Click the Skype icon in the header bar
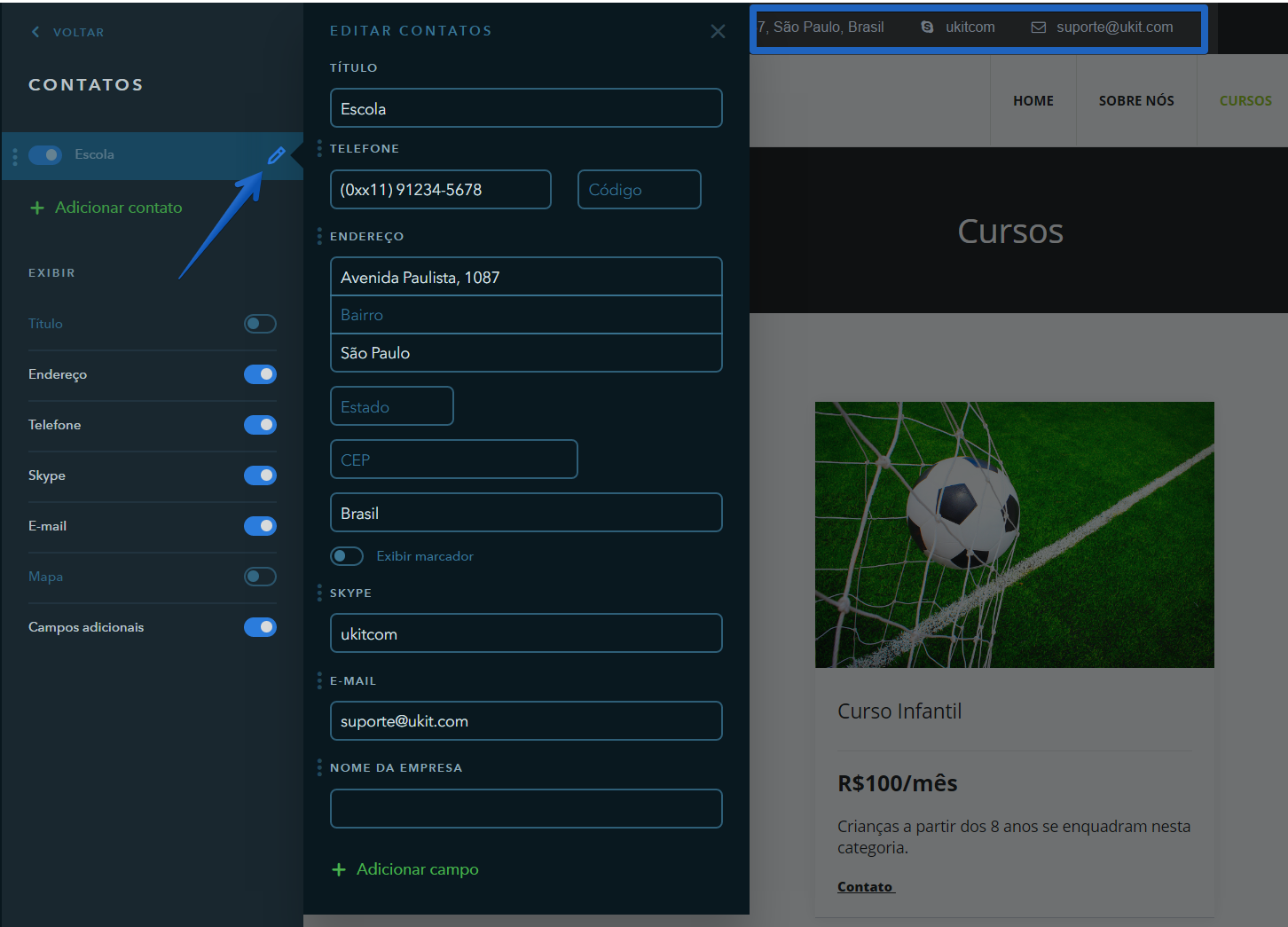Viewport: 1288px width, 927px height. 927,27
